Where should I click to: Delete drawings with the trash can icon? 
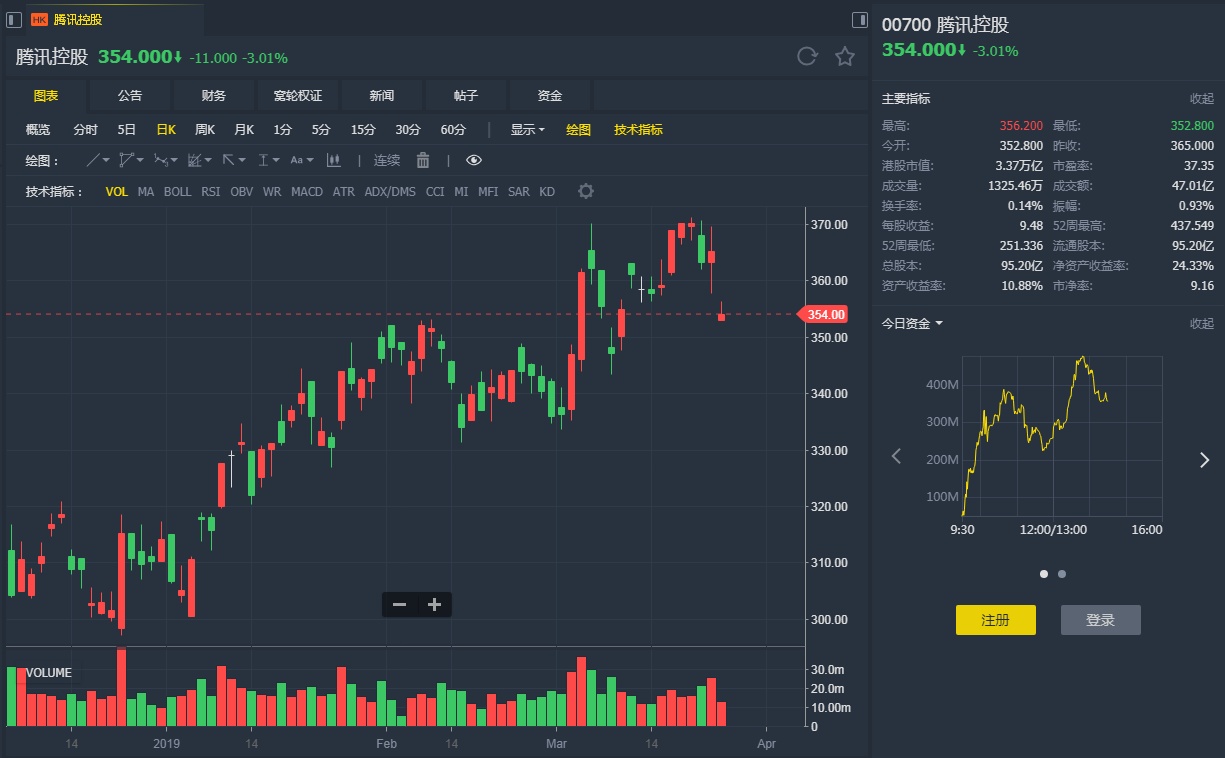coord(423,160)
